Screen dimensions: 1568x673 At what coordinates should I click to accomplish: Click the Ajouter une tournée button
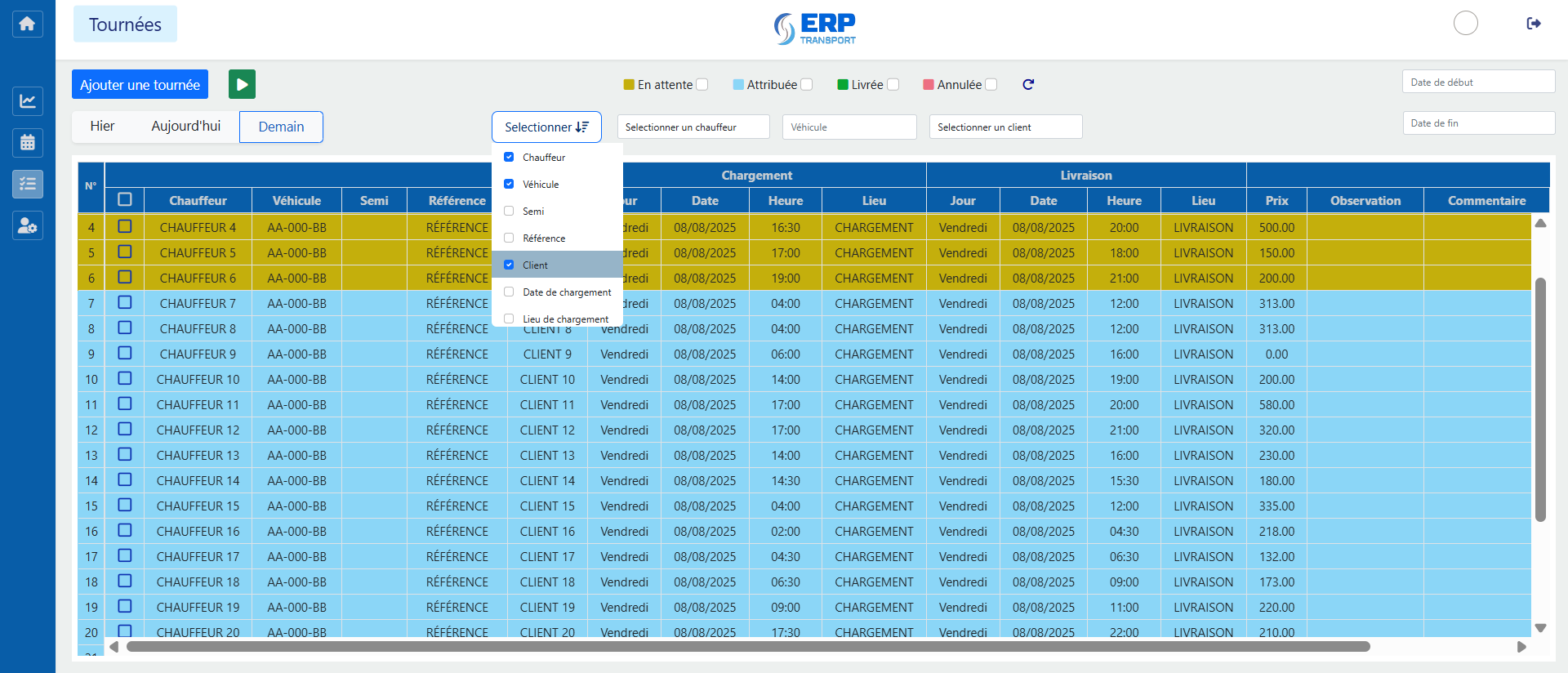tap(140, 84)
